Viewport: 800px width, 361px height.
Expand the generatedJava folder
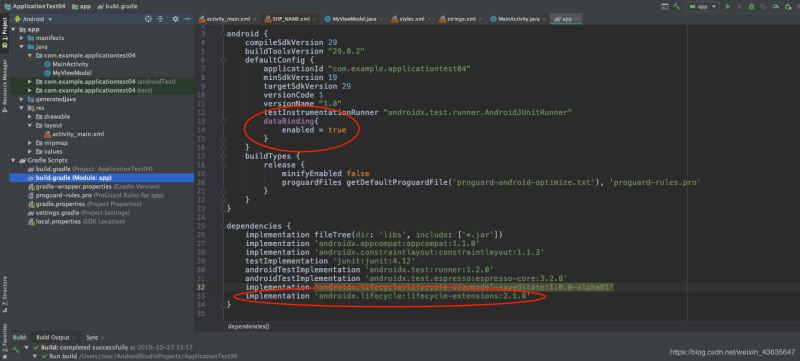(22, 99)
